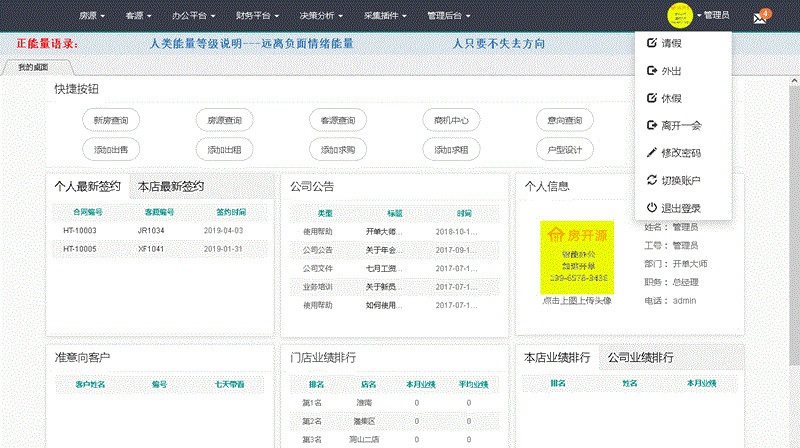800x448 pixels.
Task: Click the 商机中心 shortcut button
Action: (x=451, y=120)
